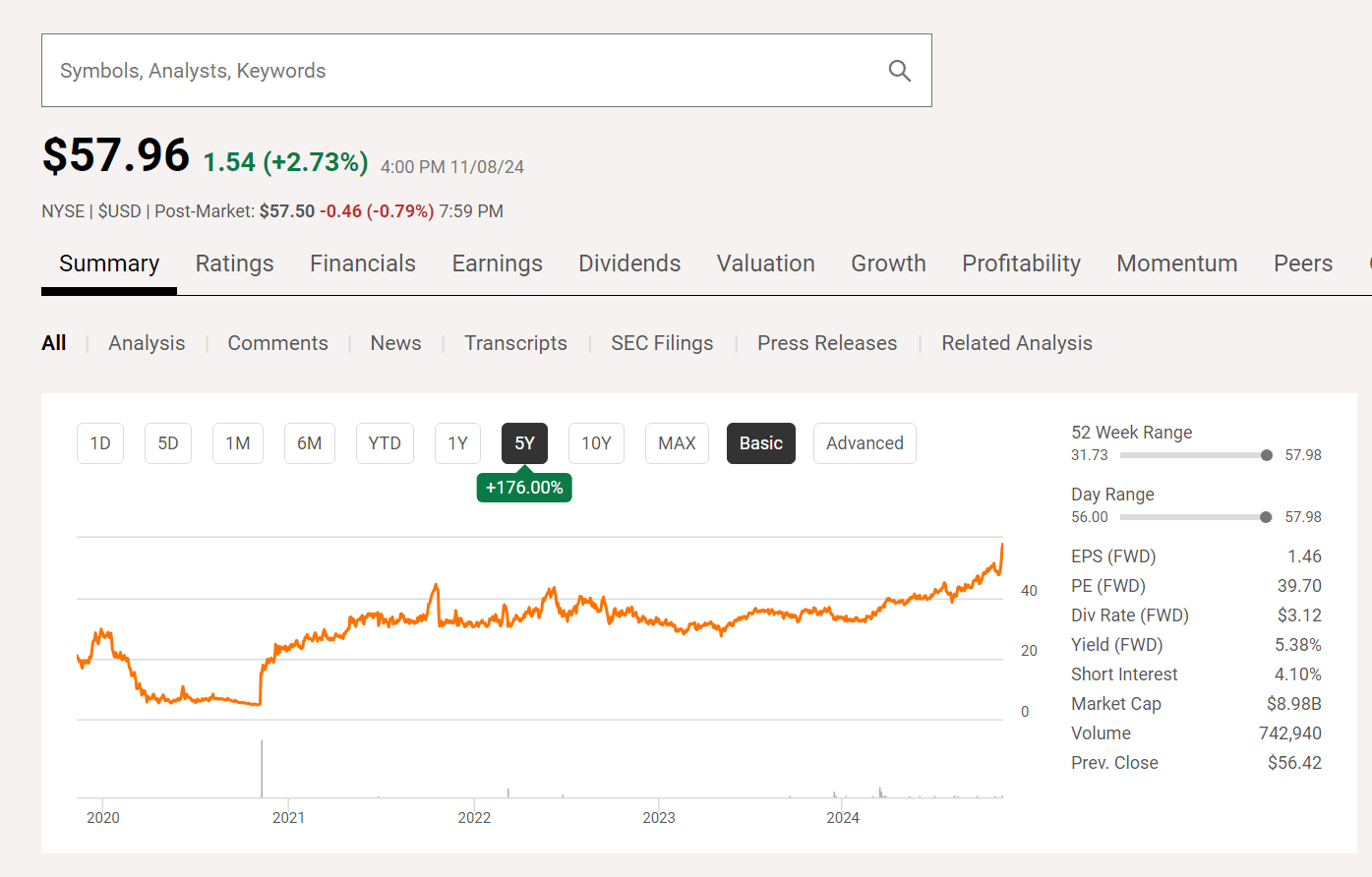Select the 1M timeframe
Screen dimensions: 1372x877
237,443
